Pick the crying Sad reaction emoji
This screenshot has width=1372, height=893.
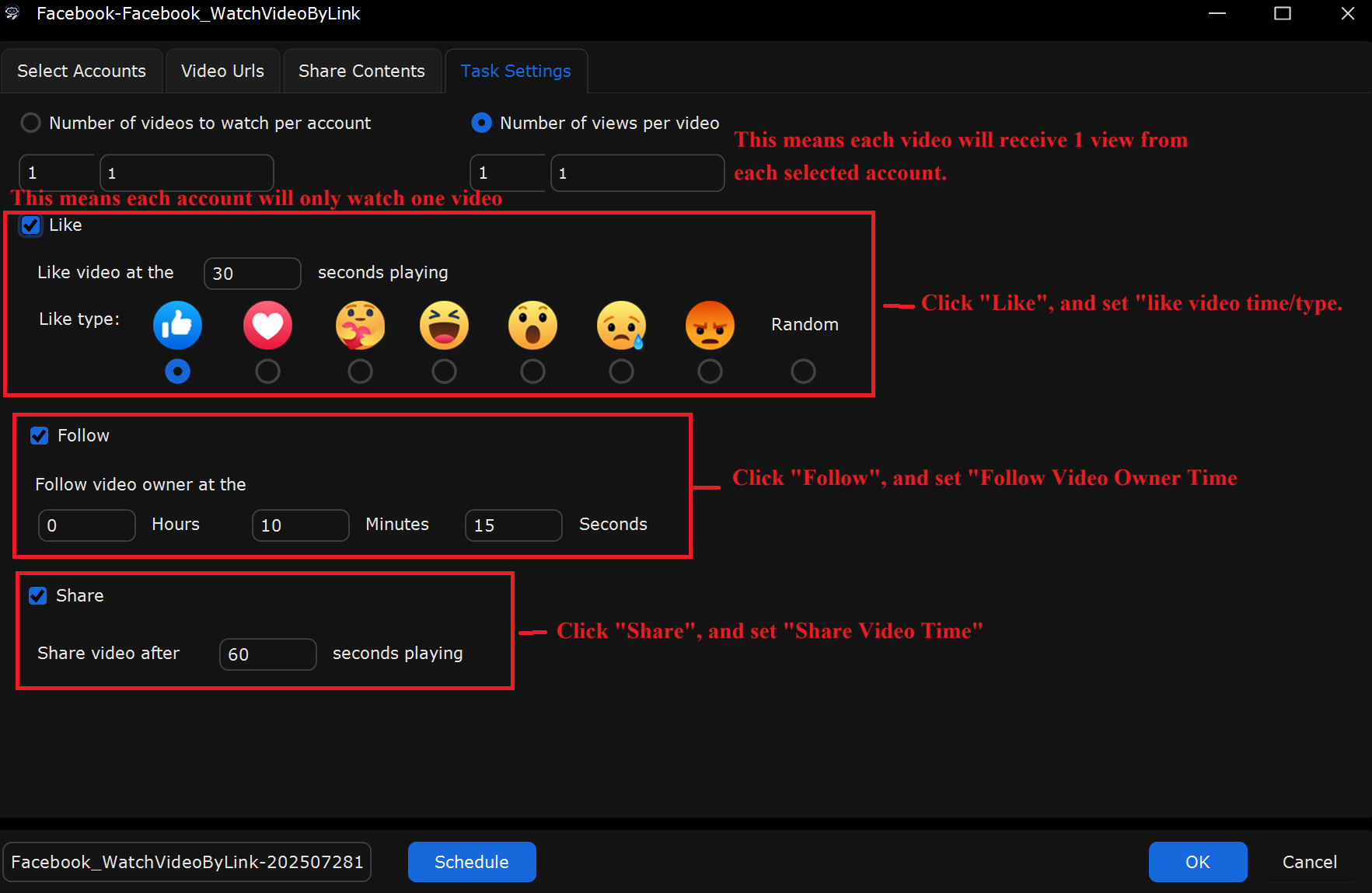pos(621,325)
